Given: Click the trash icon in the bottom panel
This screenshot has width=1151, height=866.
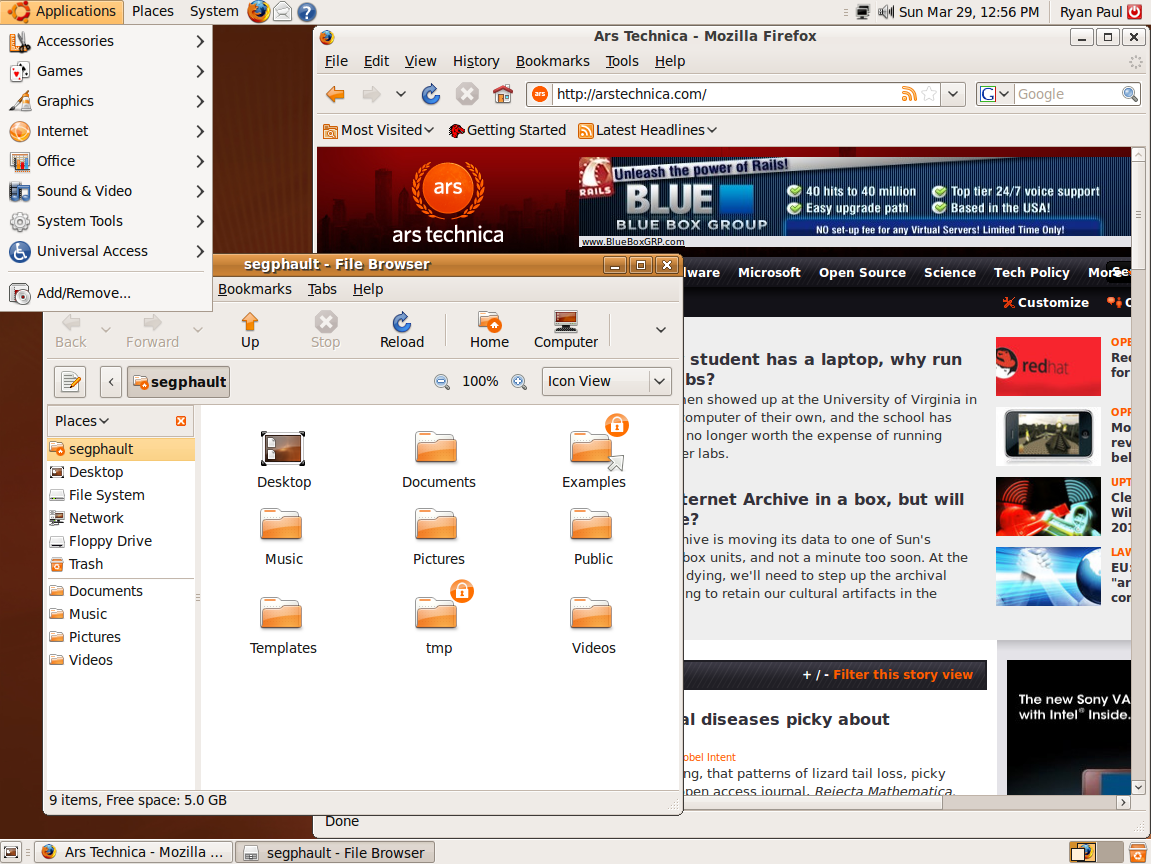Looking at the screenshot, I should 1137,853.
